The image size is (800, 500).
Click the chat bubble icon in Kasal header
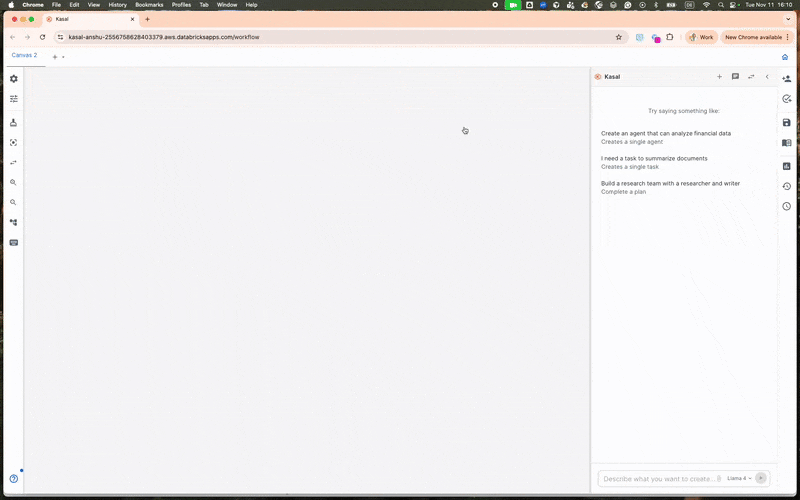pyautogui.click(x=735, y=77)
